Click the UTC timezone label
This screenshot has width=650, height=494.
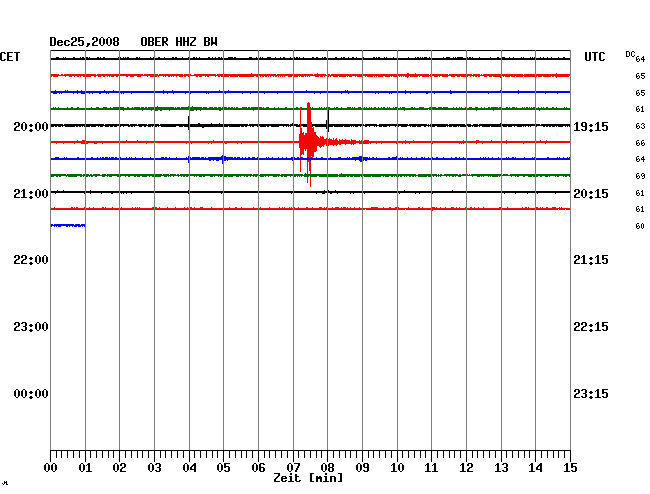click(594, 57)
